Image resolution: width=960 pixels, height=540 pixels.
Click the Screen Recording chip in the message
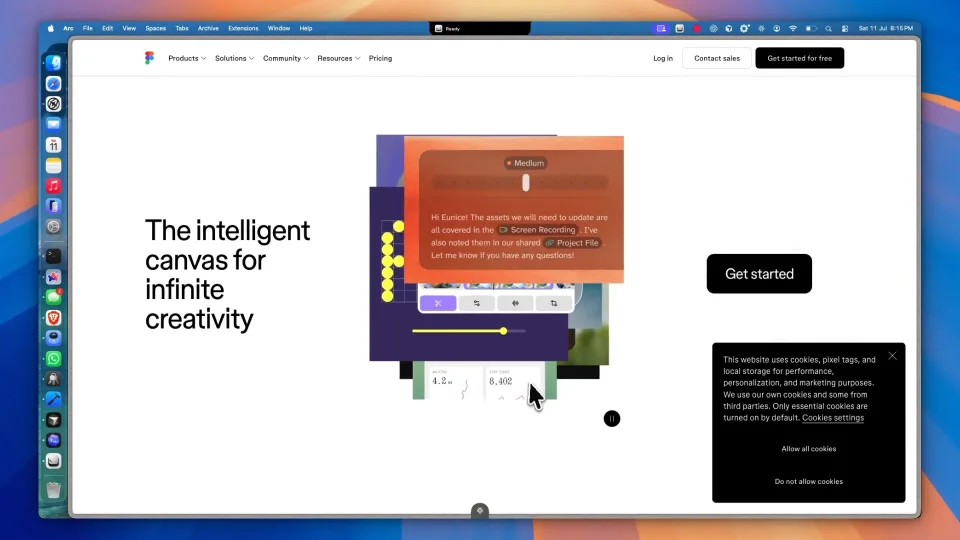coord(538,230)
